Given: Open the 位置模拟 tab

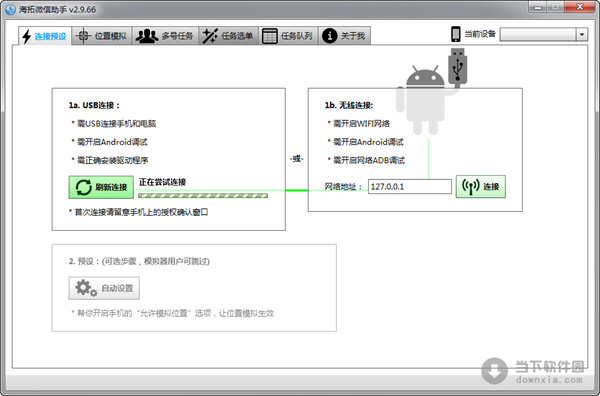Looking at the screenshot, I should (102, 36).
